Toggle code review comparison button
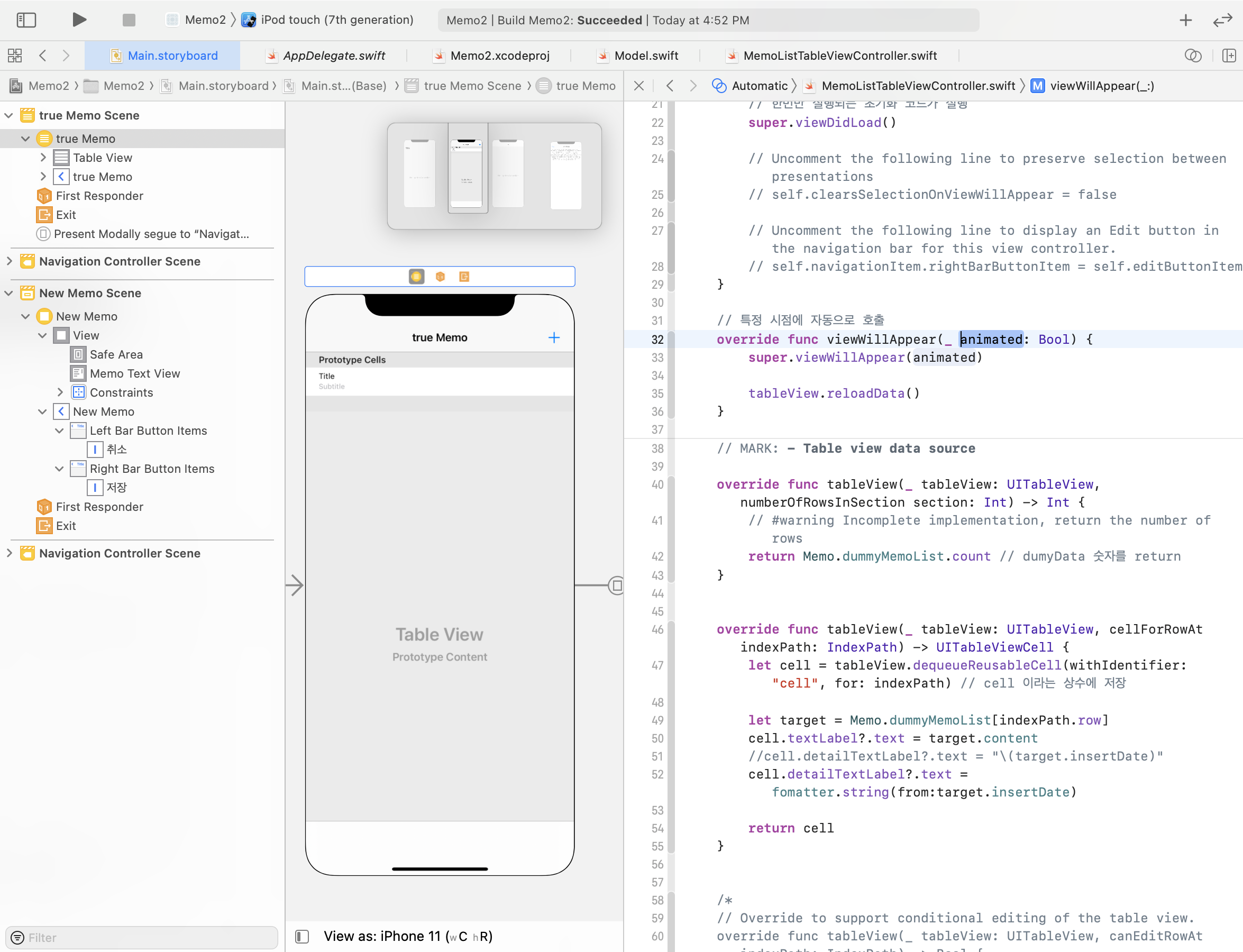 1193,56
